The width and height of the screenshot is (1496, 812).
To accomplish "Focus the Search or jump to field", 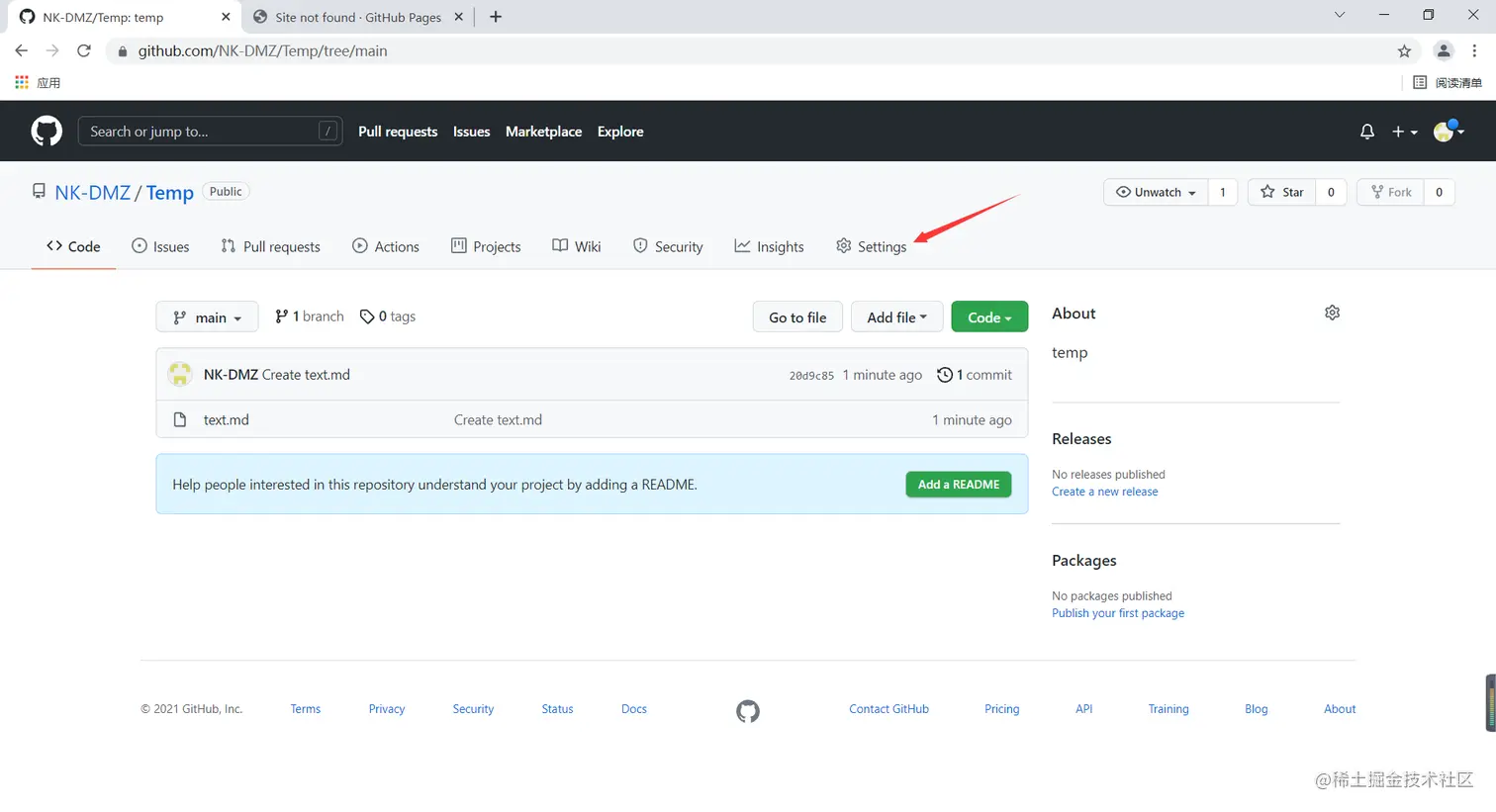I will tap(211, 132).
